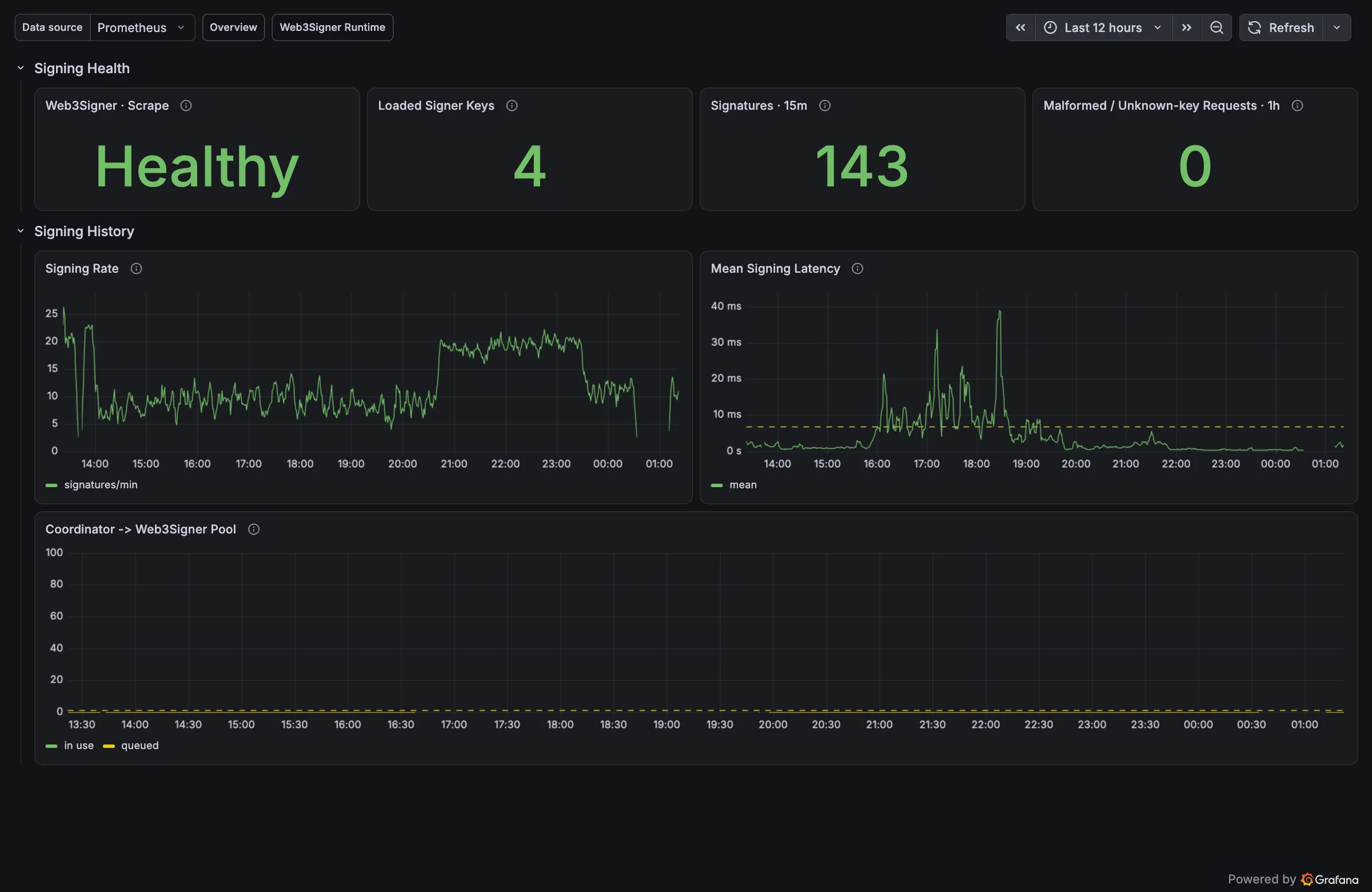Image resolution: width=1372 pixels, height=892 pixels.
Task: Click the Mean Signing Latency graph area
Action: 1045,372
